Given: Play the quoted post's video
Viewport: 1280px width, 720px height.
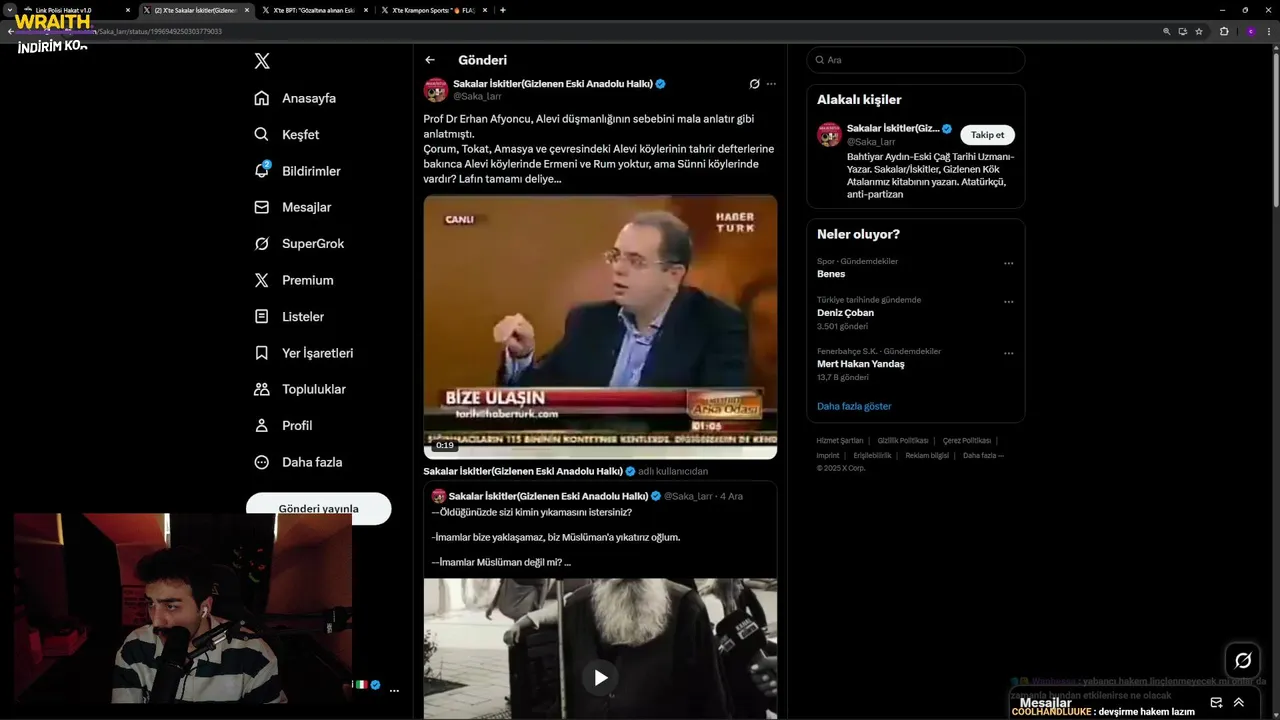Looking at the screenshot, I should pyautogui.click(x=600, y=678).
